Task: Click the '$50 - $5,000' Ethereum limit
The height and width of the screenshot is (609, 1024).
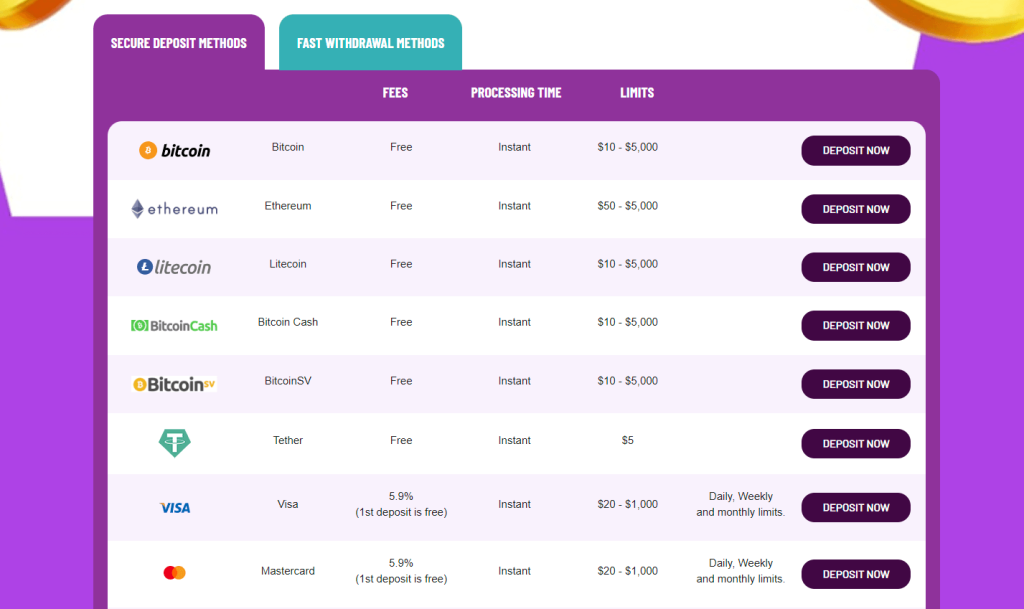Action: click(x=628, y=206)
